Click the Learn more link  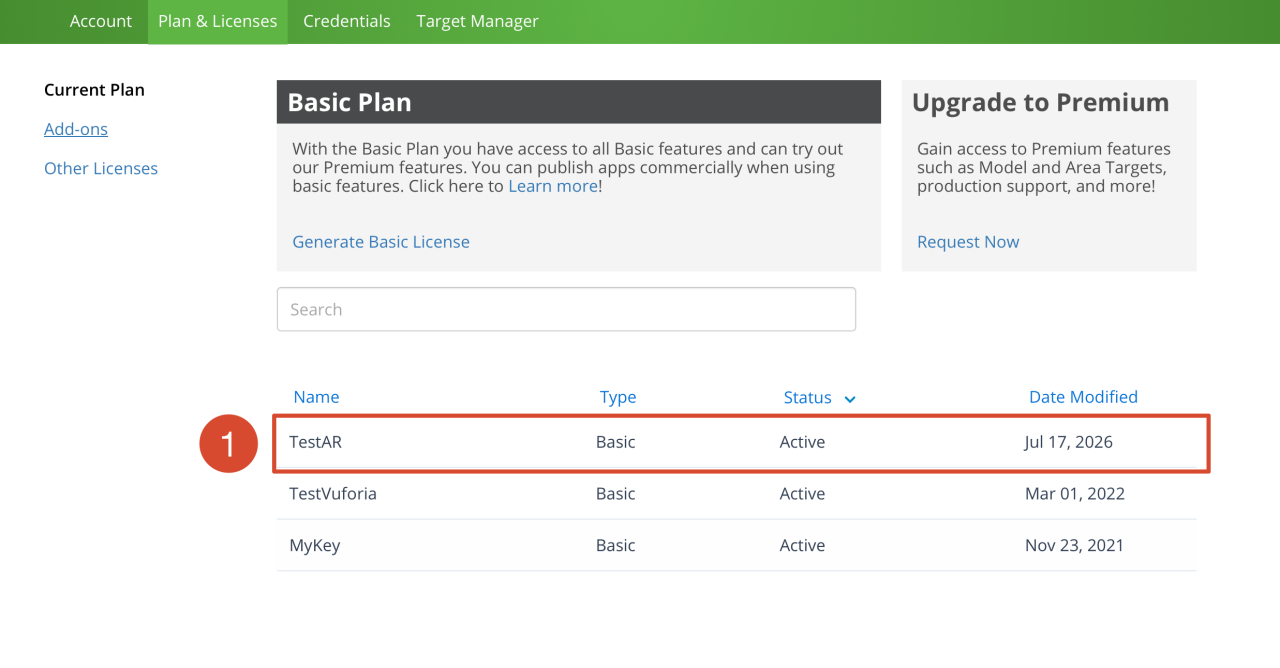click(553, 186)
